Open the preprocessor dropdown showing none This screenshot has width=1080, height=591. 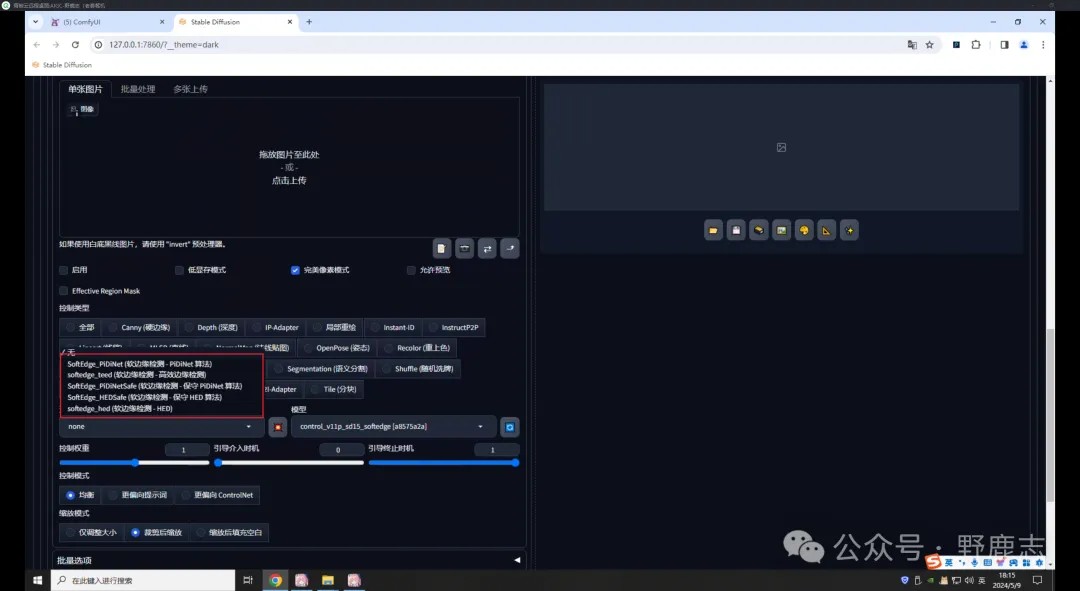(x=161, y=427)
